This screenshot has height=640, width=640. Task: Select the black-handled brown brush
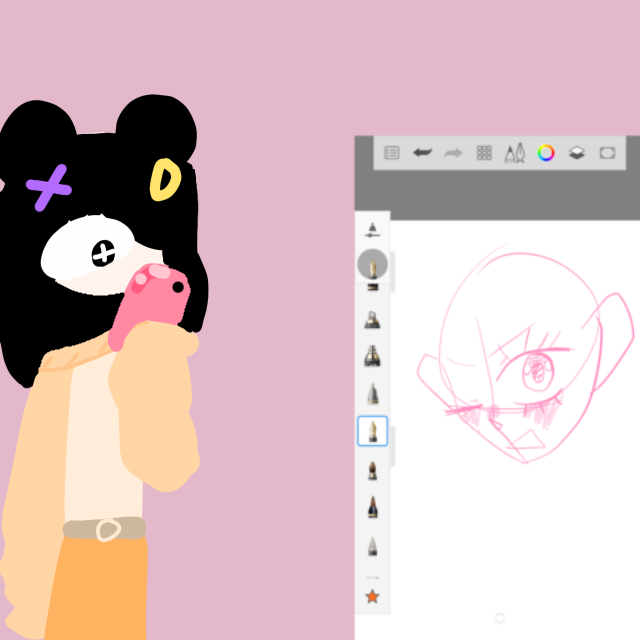click(372, 506)
